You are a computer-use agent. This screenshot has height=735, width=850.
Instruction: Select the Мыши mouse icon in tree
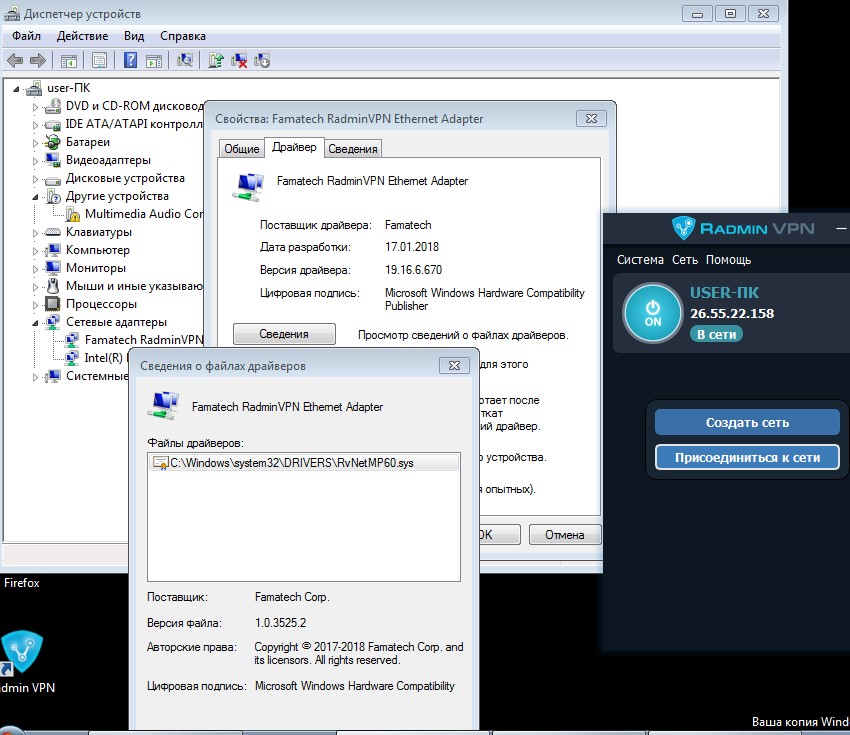[x=53, y=286]
